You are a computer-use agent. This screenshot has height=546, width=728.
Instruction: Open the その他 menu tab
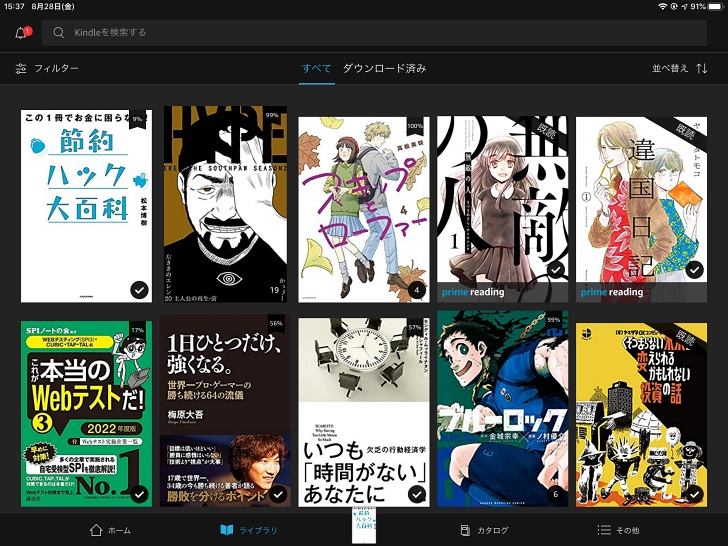pos(618,530)
